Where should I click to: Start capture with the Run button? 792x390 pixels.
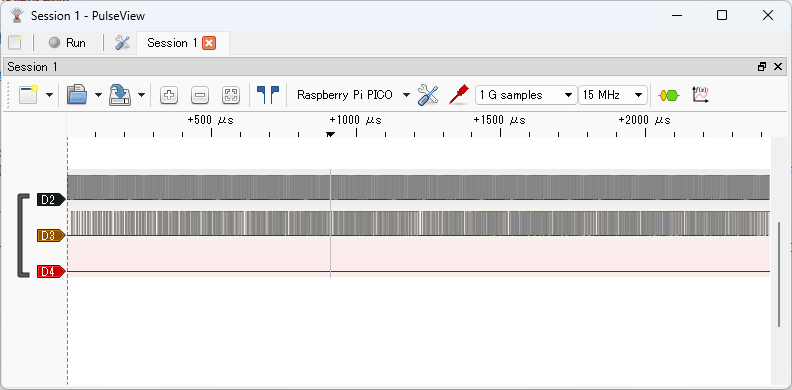pos(67,43)
